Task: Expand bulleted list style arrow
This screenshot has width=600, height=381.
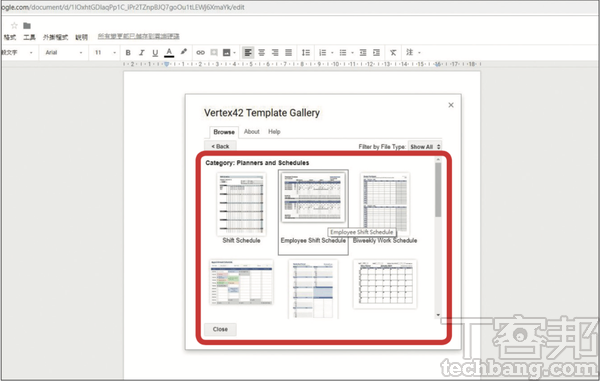Action: [x=352, y=53]
